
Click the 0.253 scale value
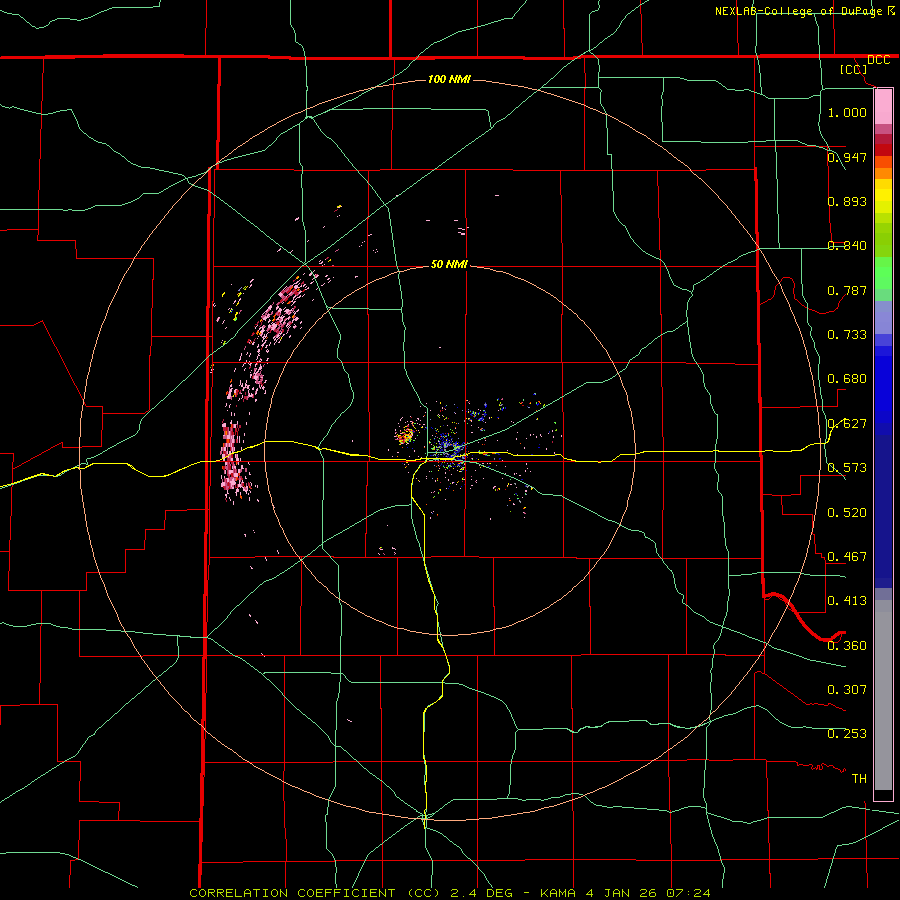pos(847,734)
